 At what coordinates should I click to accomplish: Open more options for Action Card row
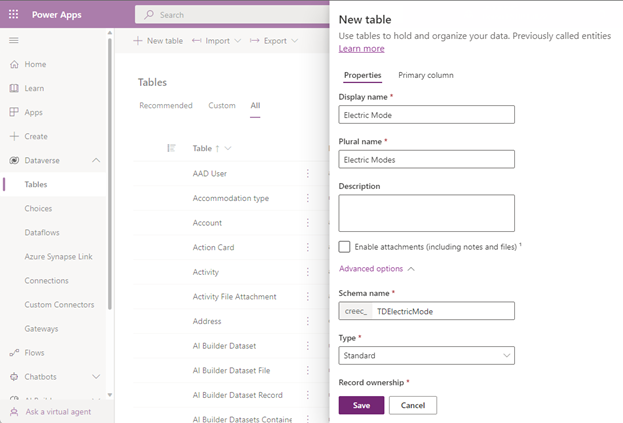point(308,247)
